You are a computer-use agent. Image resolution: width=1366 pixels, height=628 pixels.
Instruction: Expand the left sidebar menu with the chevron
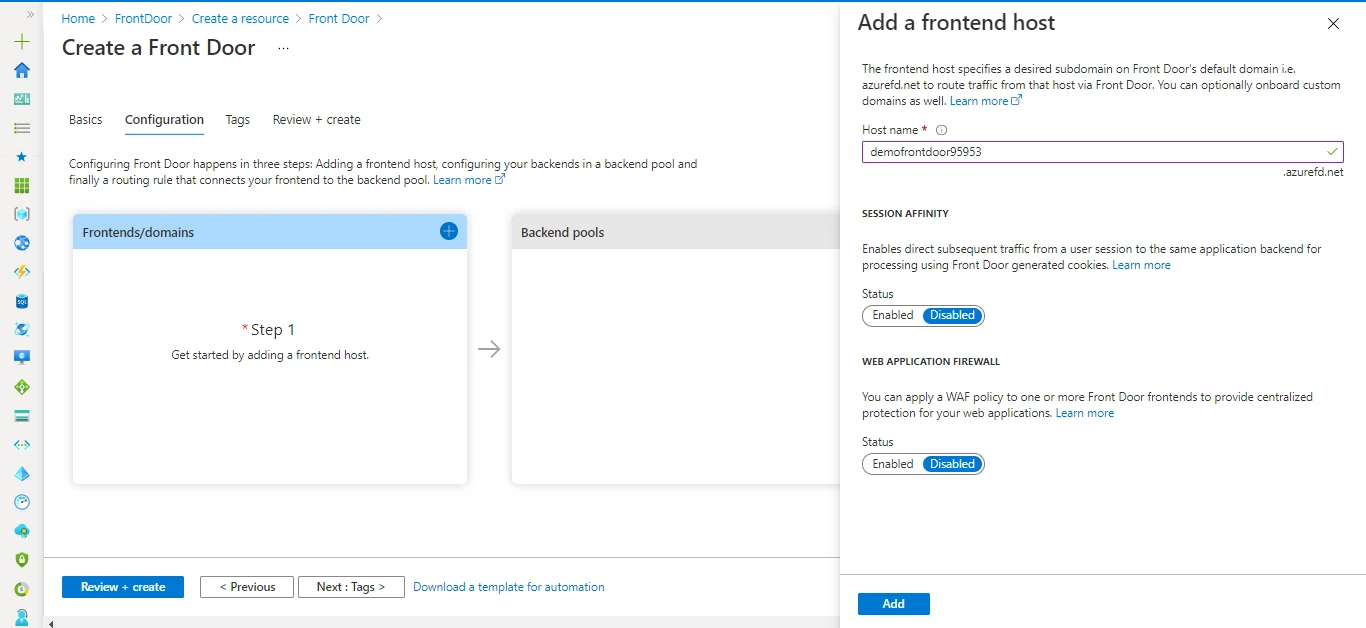click(30, 15)
